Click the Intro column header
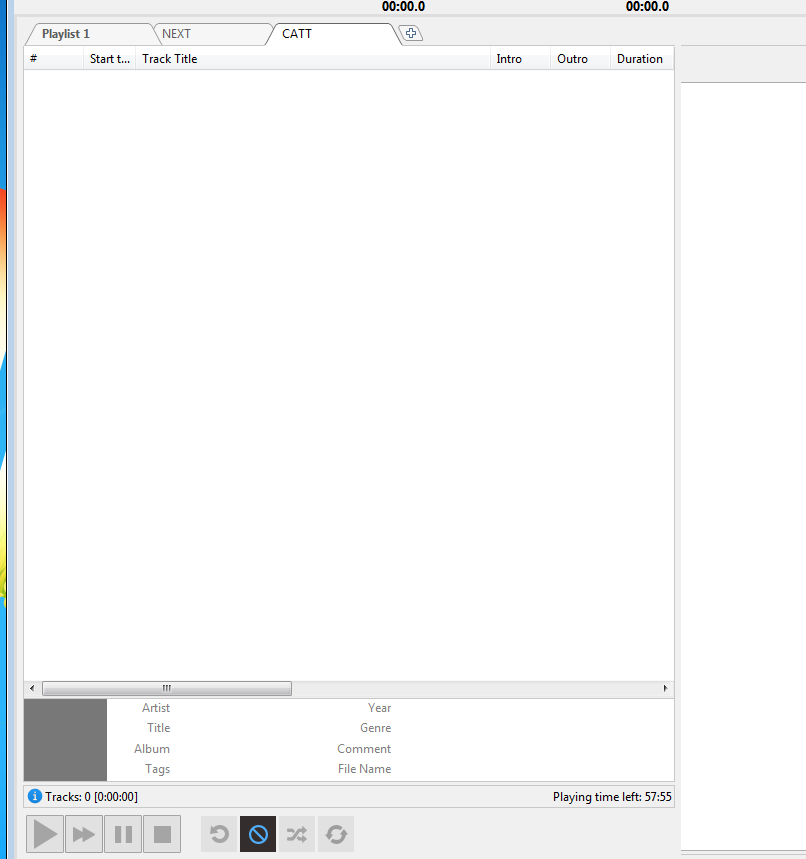 (509, 59)
